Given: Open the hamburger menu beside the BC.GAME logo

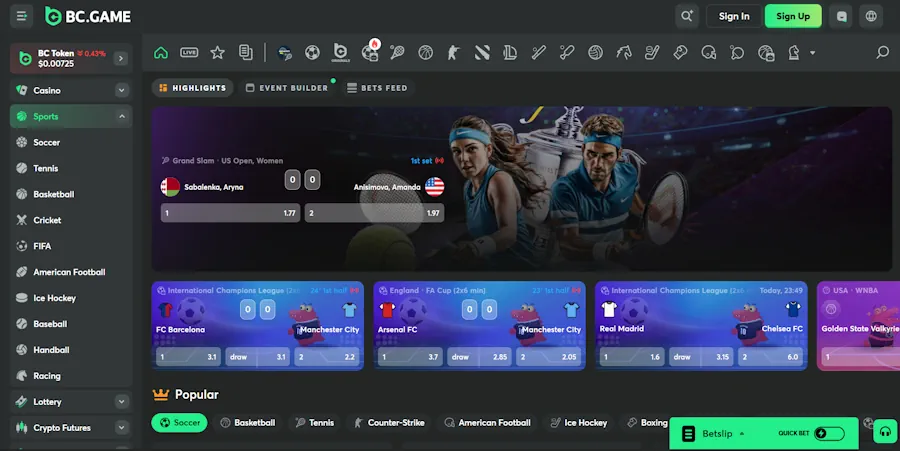Looking at the screenshot, I should [x=22, y=16].
